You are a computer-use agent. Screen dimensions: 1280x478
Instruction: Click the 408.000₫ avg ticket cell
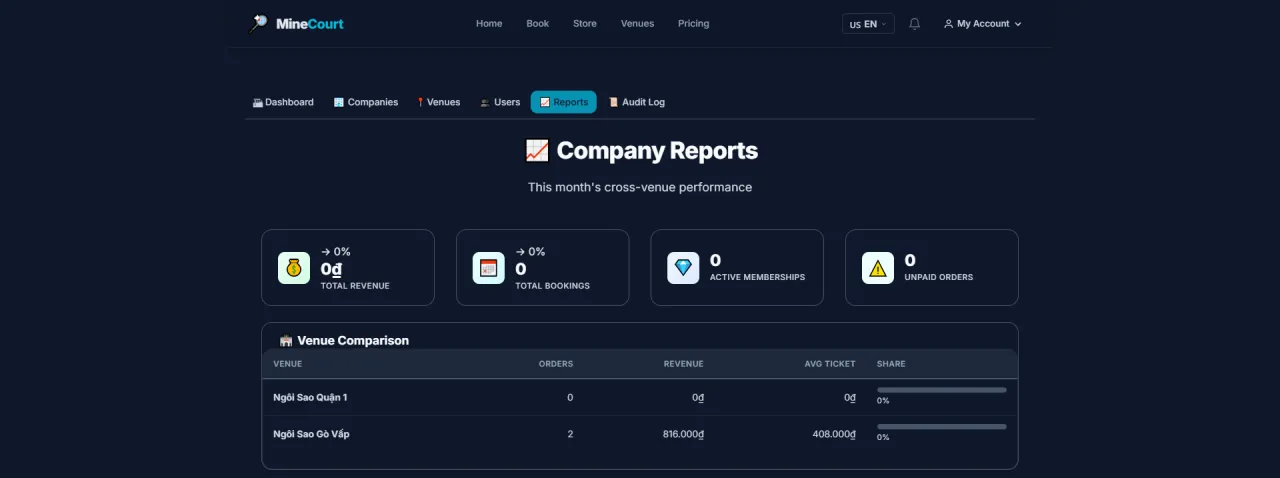(834, 435)
